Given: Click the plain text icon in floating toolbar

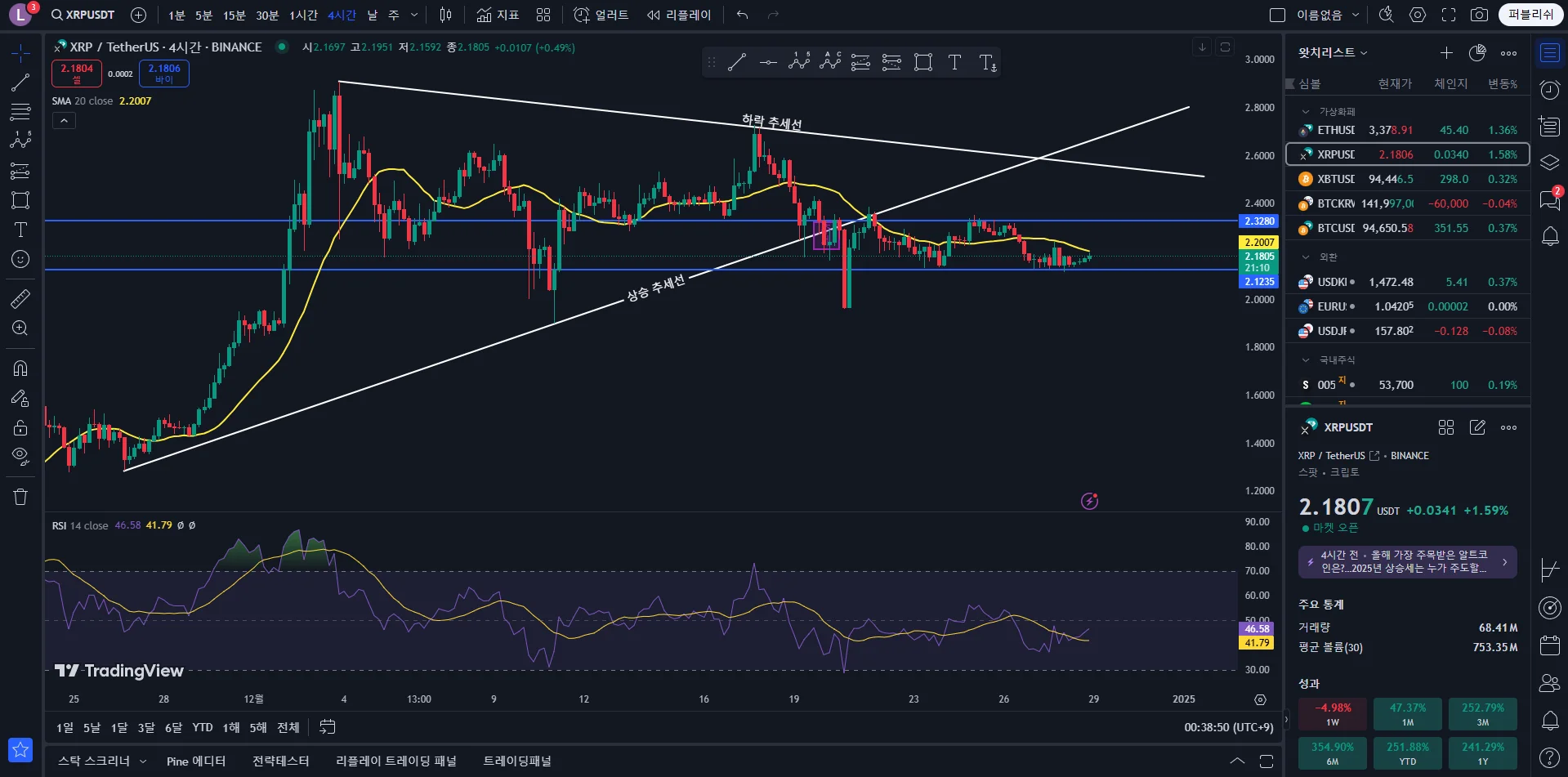Looking at the screenshot, I should (954, 62).
